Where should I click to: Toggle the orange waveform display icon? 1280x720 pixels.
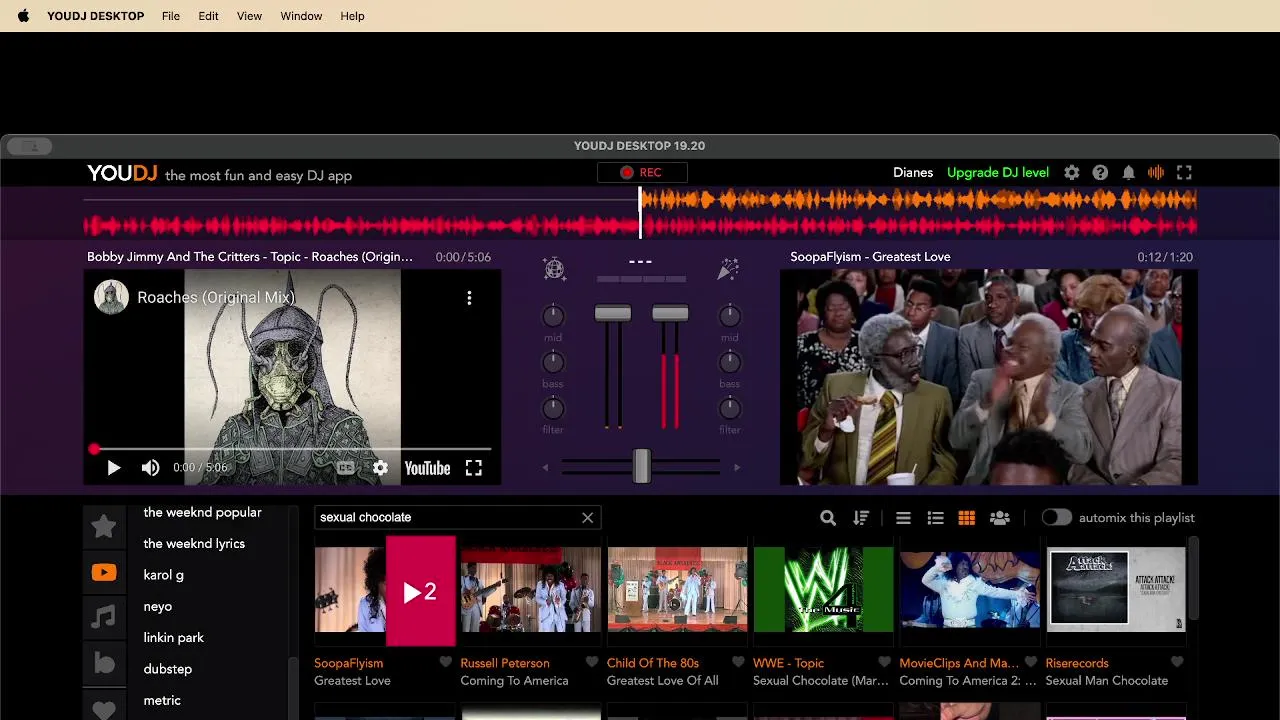(1156, 173)
